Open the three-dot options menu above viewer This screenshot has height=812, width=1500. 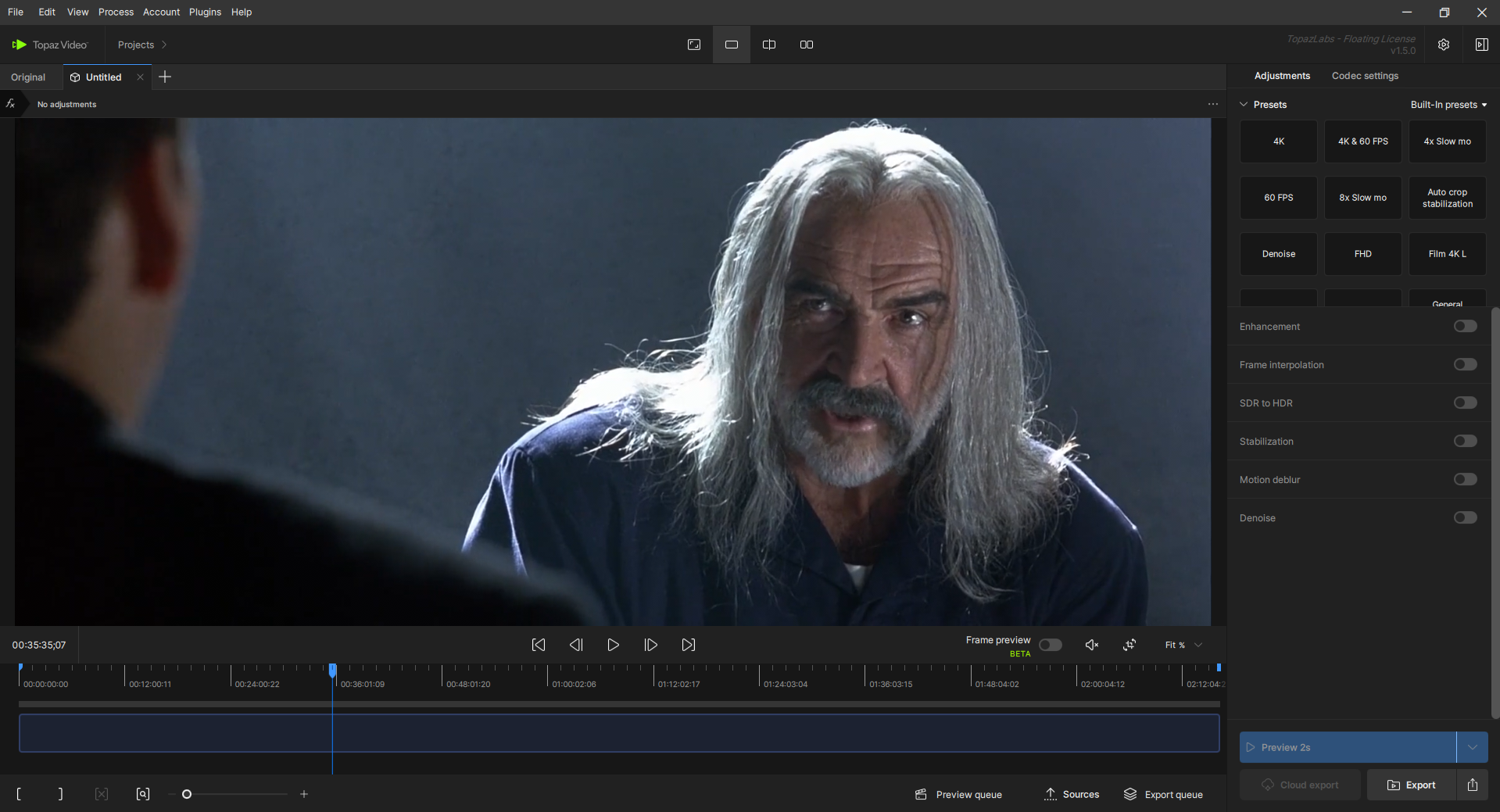coord(1212,104)
